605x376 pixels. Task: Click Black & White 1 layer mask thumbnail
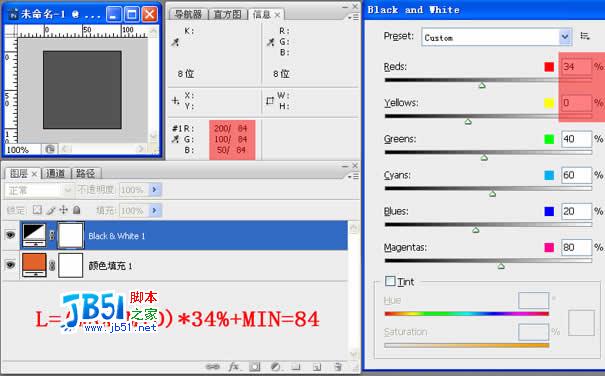[70, 235]
